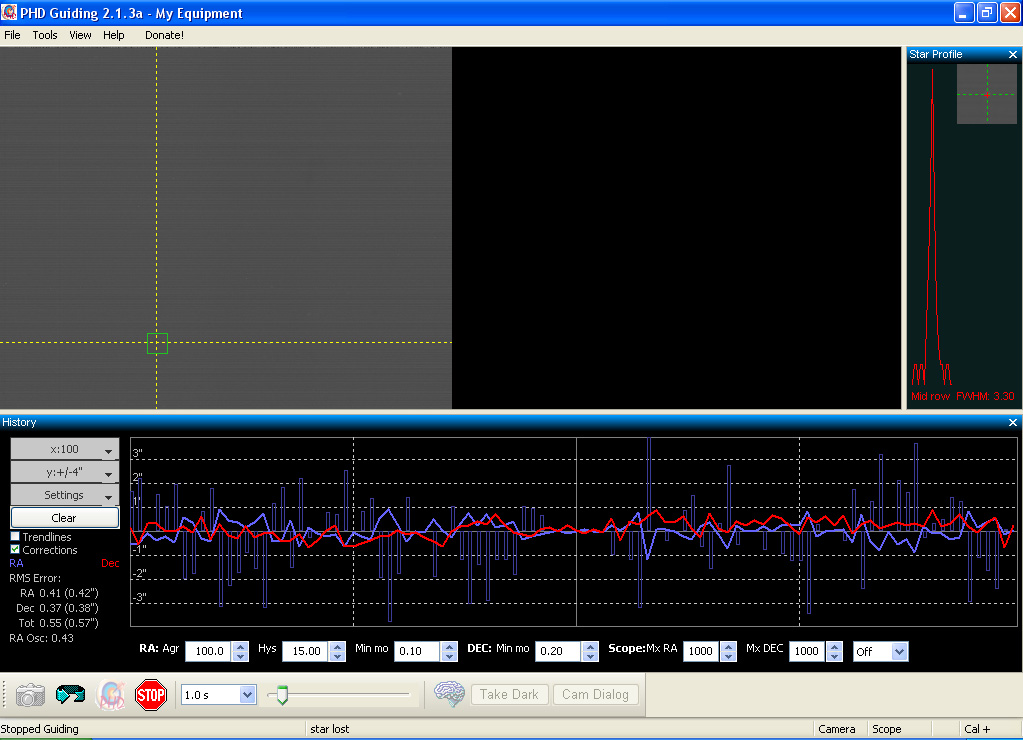Toggle the Trendlines checkbox
Image resolution: width=1023 pixels, height=740 pixels.
pyautogui.click(x=15, y=536)
